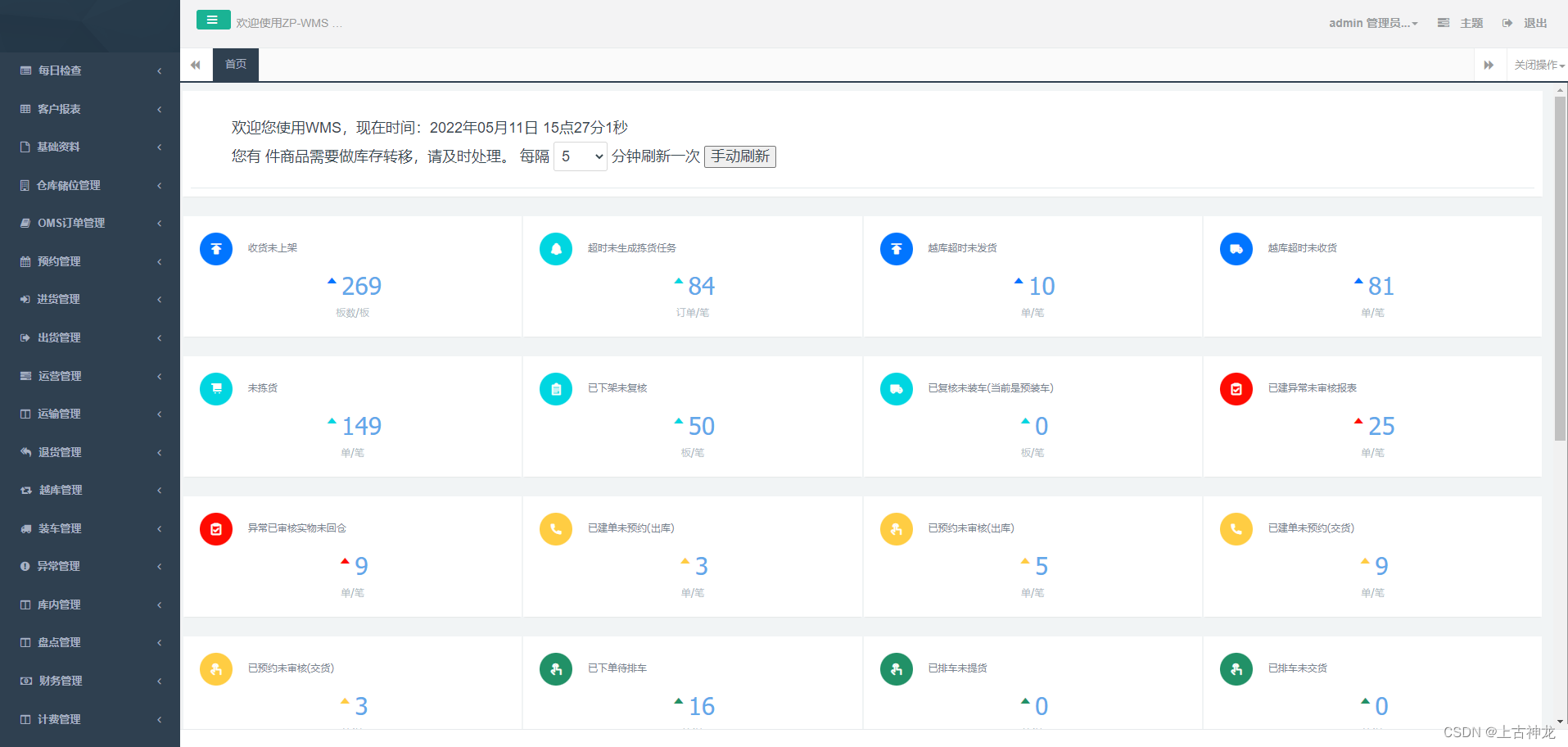Click the 越库超时未发货 upload icon

click(x=897, y=249)
